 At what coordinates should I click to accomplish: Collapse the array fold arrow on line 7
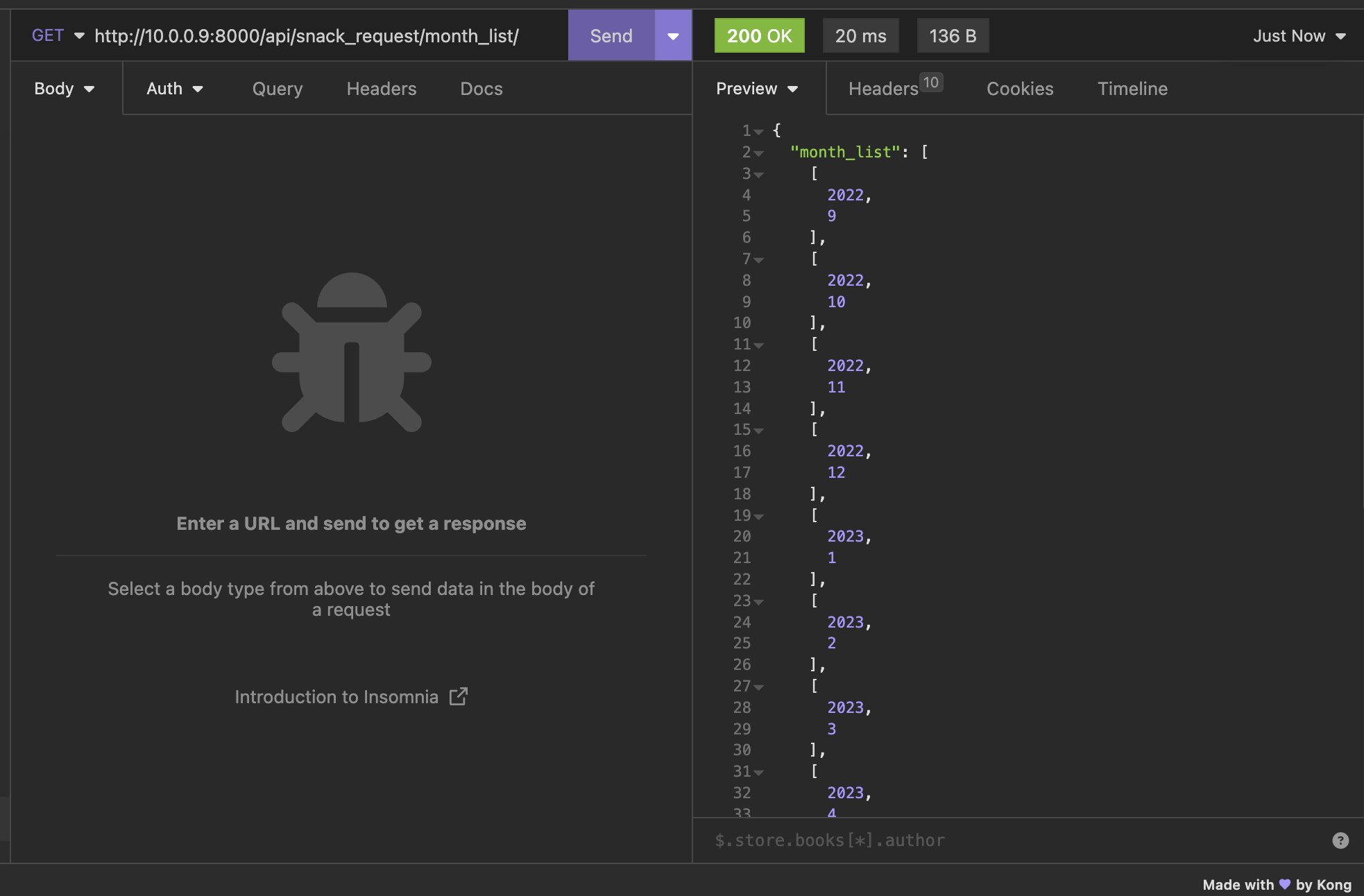(x=759, y=260)
